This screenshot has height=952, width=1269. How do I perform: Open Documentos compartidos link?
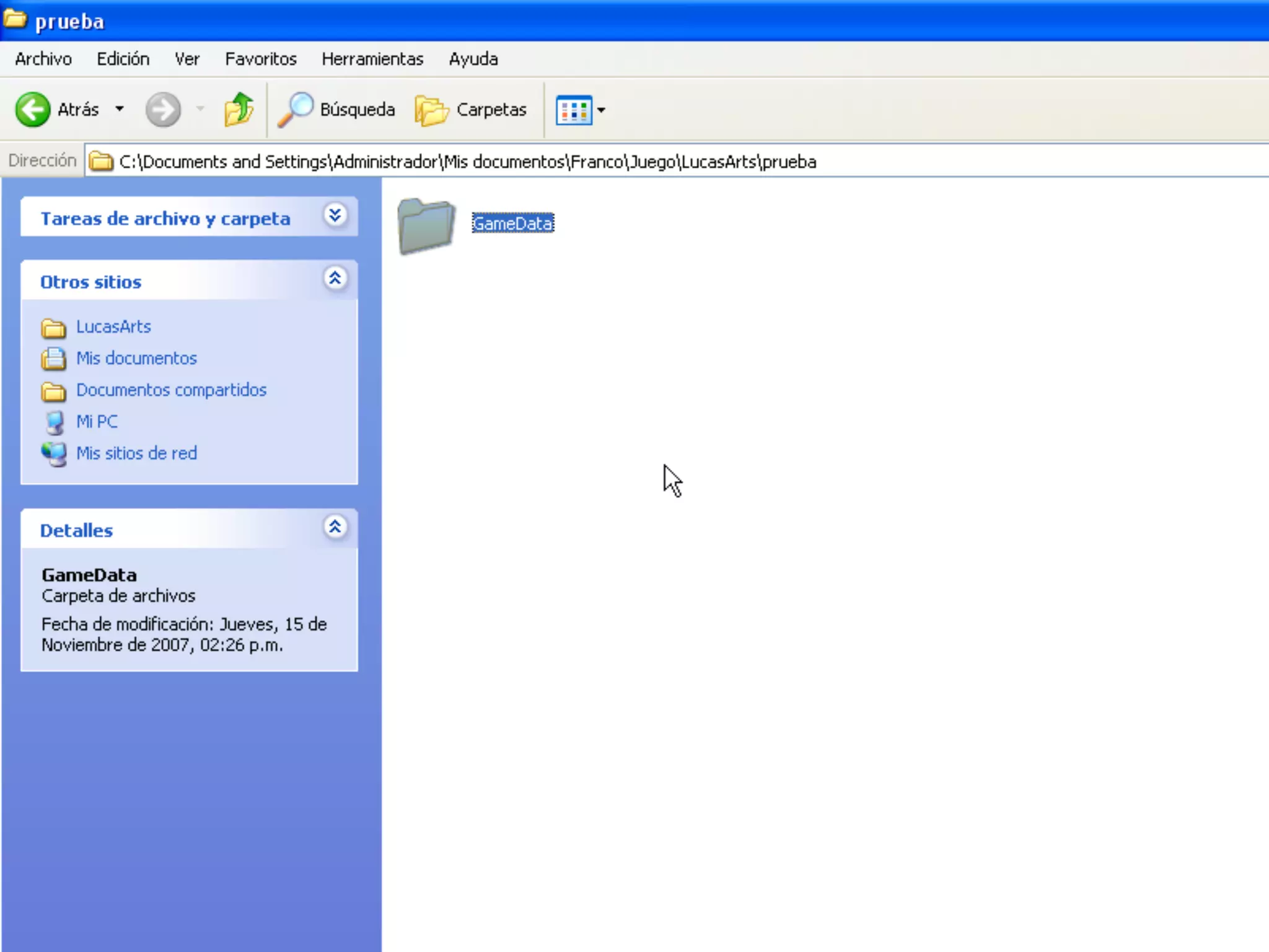pyautogui.click(x=171, y=390)
